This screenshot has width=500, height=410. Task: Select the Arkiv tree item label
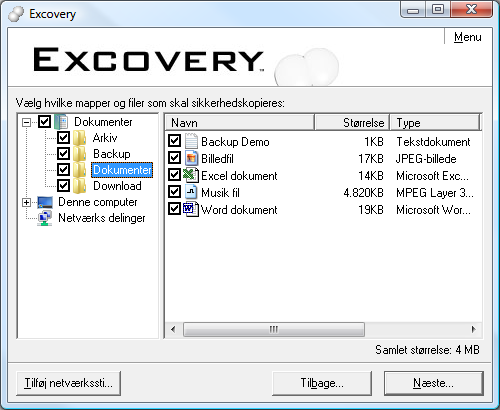pyautogui.click(x=105, y=138)
